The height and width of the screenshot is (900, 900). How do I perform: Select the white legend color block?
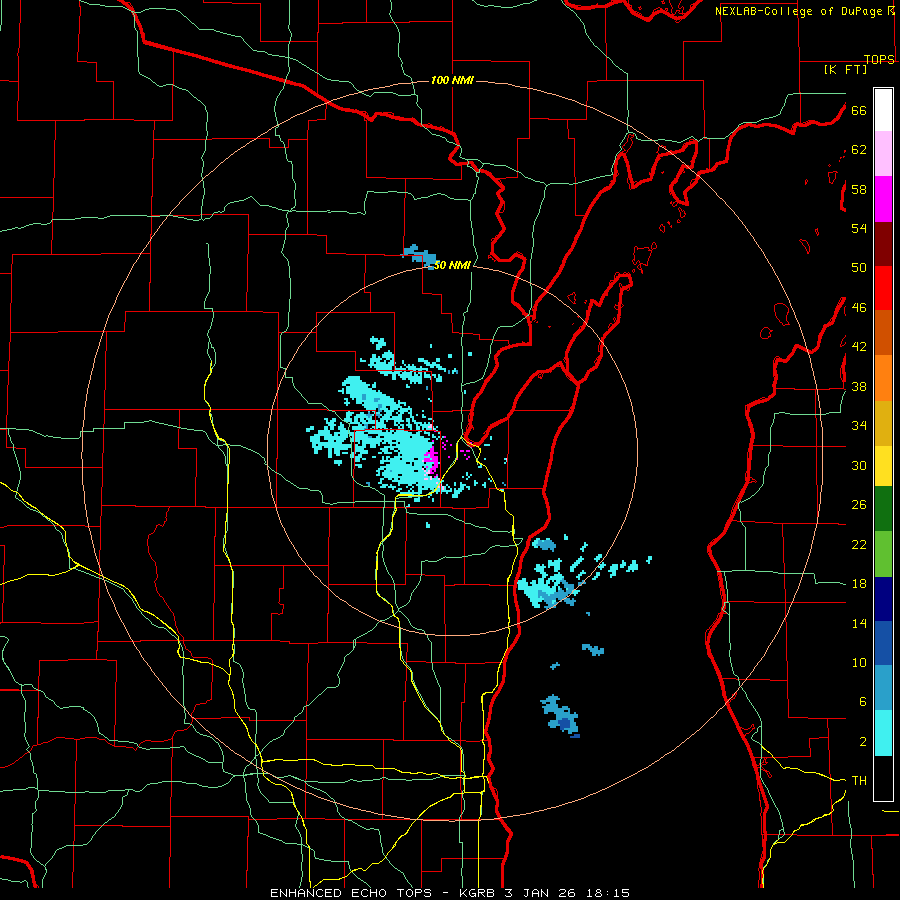coord(883,110)
